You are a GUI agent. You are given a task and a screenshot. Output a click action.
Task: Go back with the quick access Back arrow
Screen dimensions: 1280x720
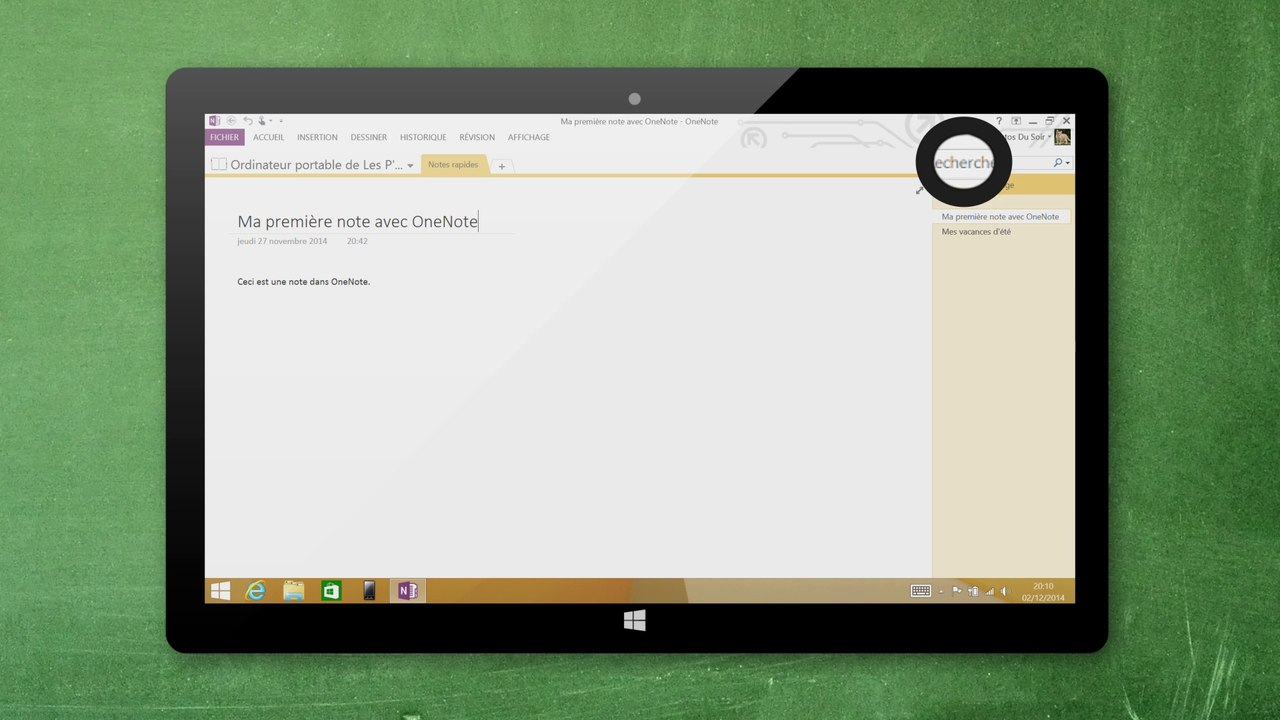[x=231, y=121]
